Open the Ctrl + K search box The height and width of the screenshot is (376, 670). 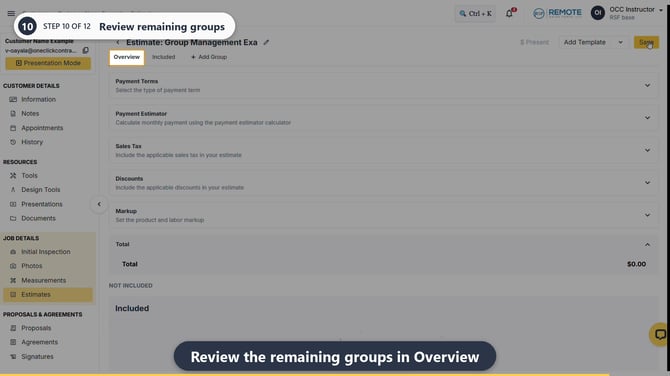(475, 14)
